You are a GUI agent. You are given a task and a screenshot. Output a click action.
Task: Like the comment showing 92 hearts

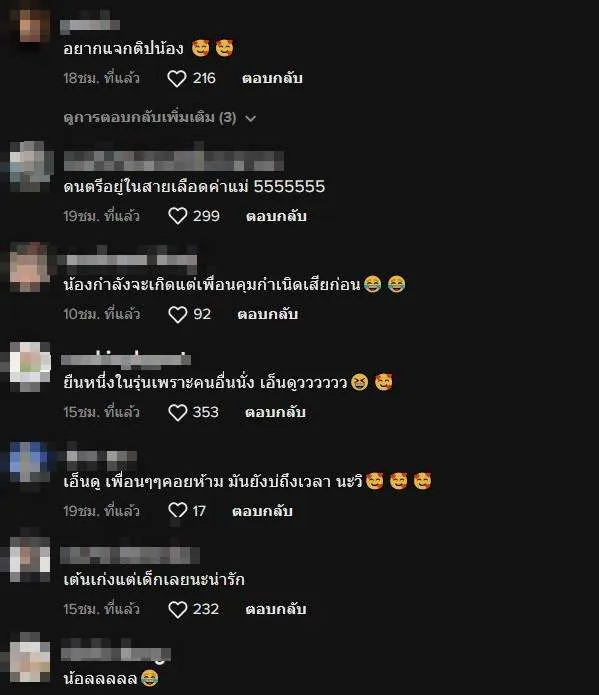(177, 315)
